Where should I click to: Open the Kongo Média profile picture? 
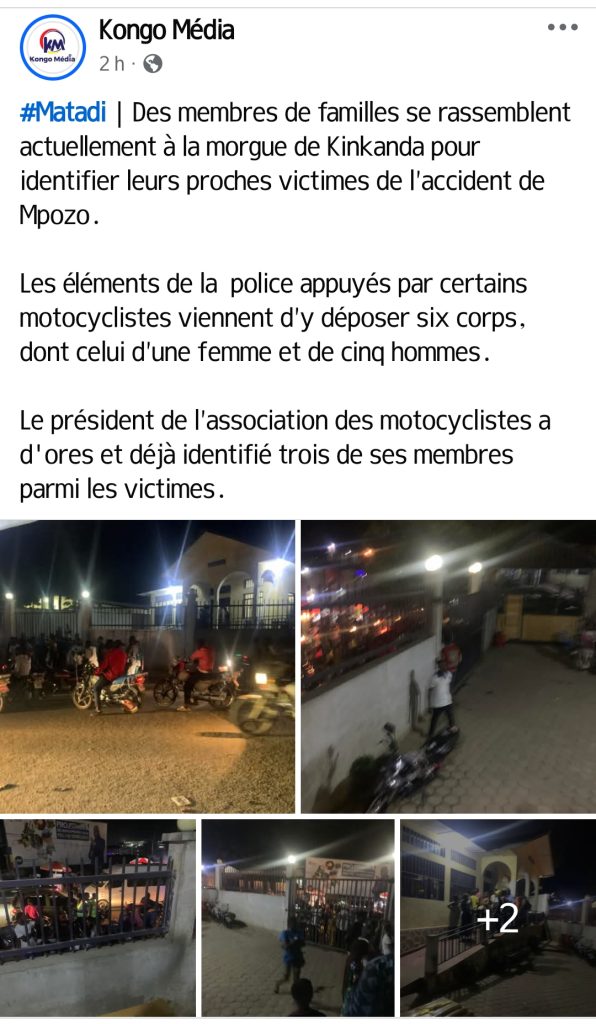tap(53, 48)
